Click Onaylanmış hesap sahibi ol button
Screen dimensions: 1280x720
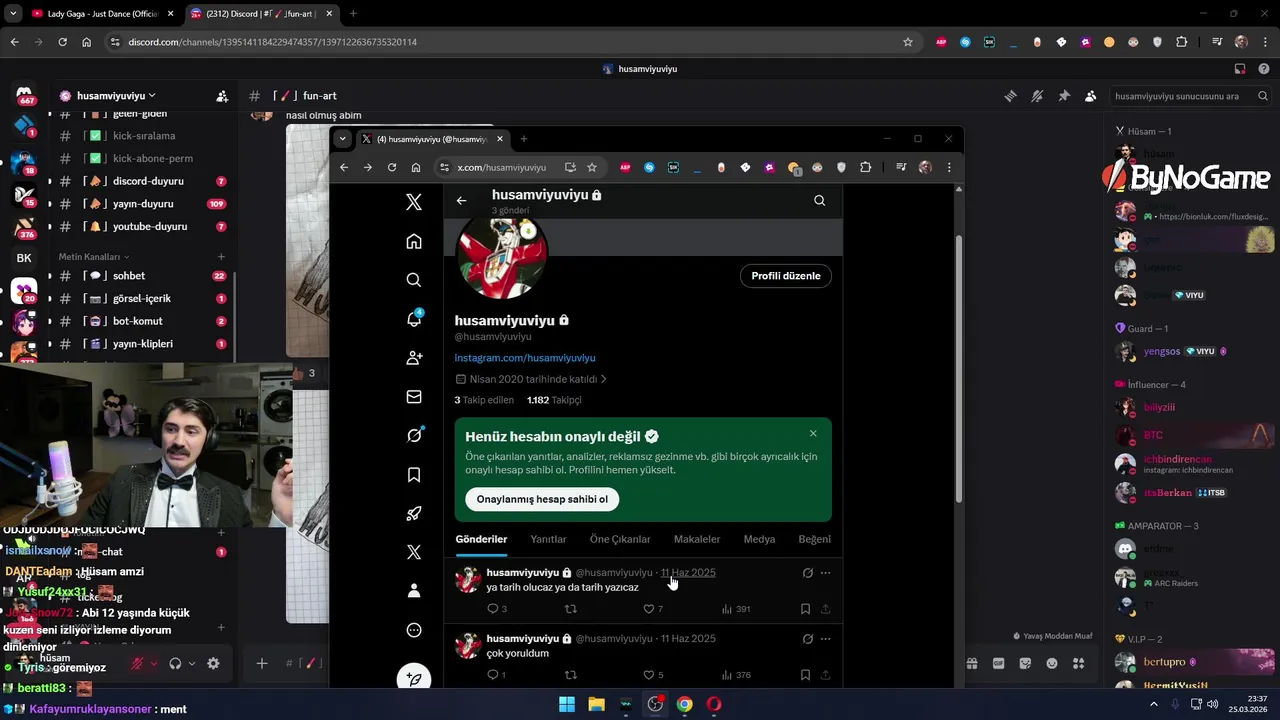[x=542, y=499]
